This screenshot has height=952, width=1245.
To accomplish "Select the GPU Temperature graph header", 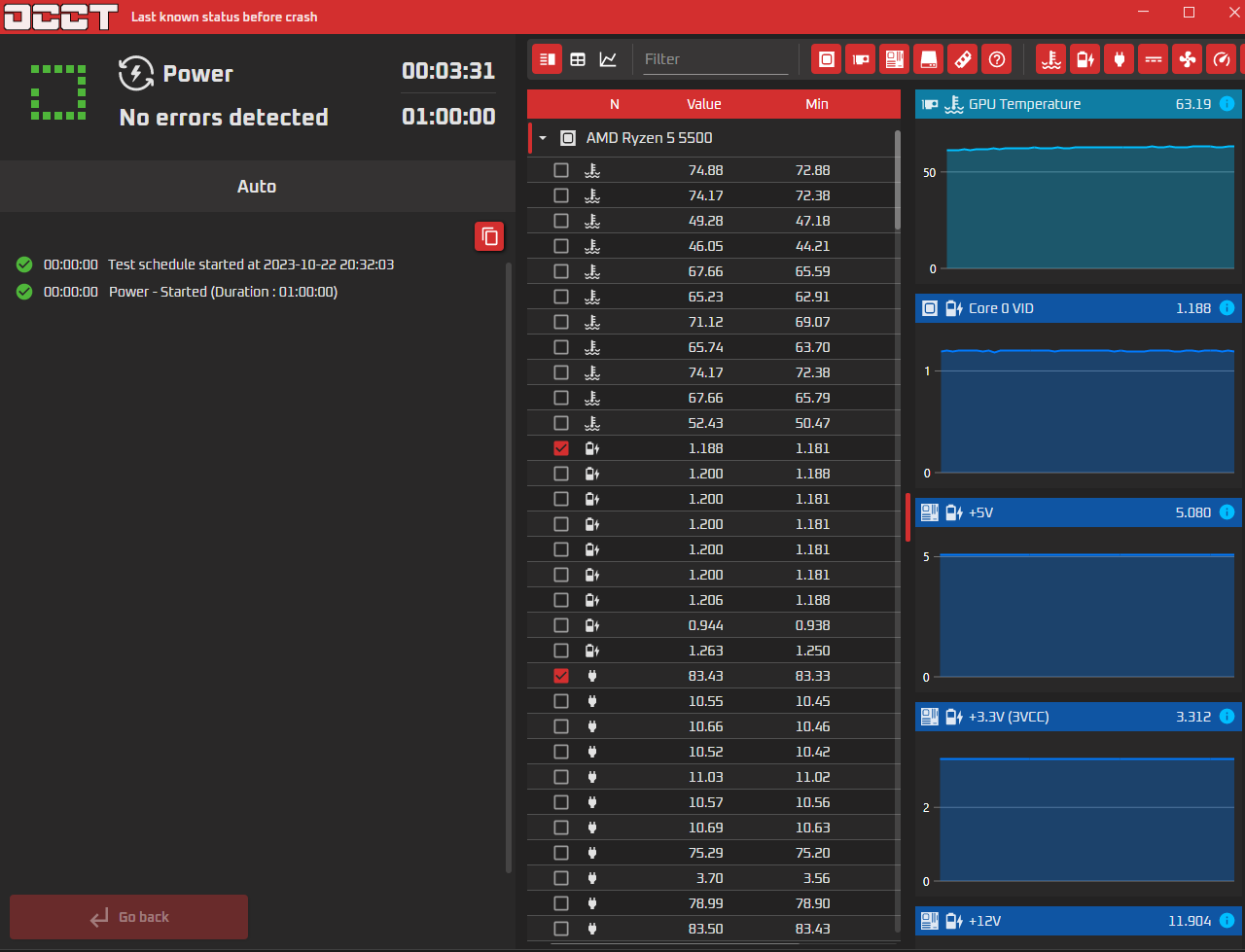I will (1079, 104).
